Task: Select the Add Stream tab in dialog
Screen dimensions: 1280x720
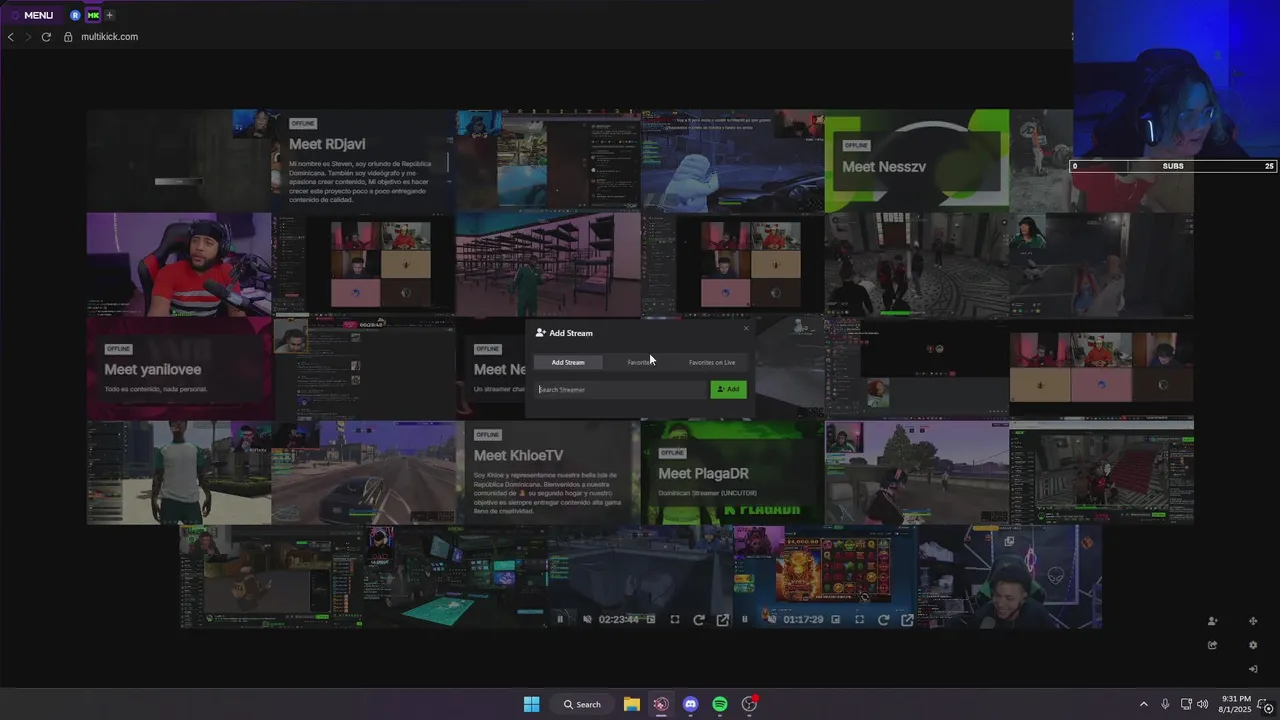Action: 568,362
